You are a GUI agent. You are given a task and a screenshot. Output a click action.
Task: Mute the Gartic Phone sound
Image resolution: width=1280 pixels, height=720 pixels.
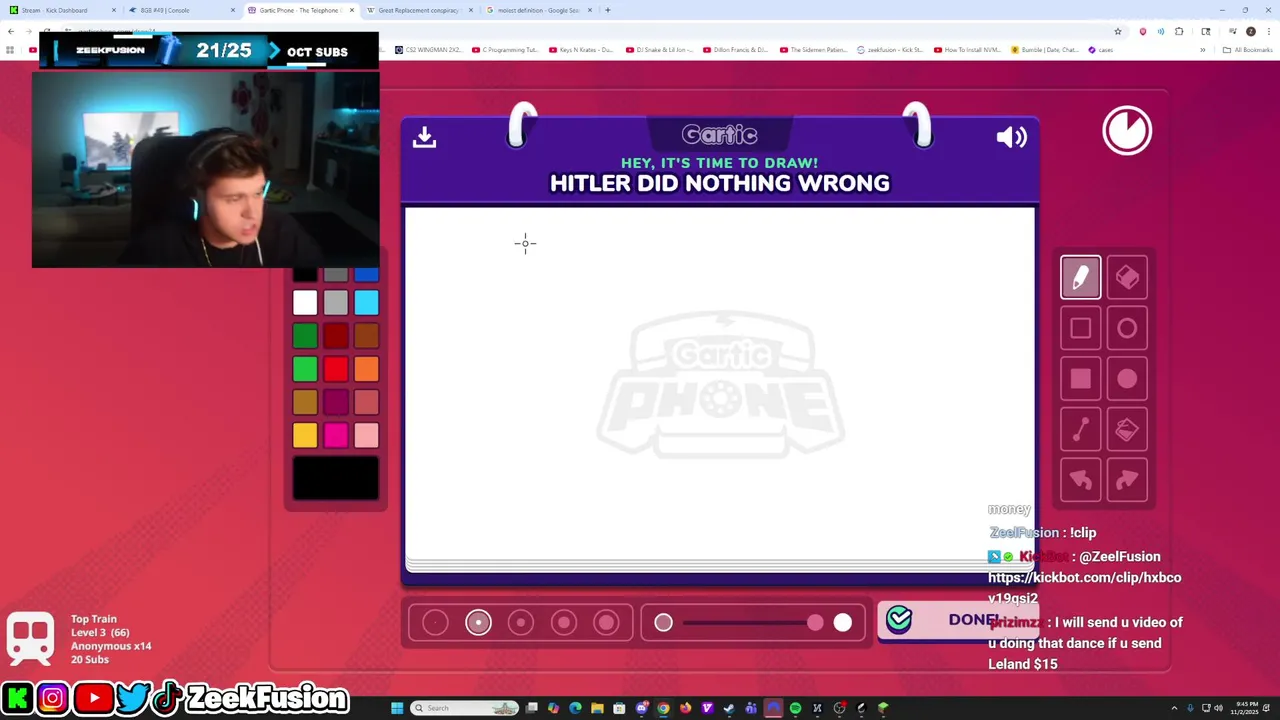point(1011,137)
